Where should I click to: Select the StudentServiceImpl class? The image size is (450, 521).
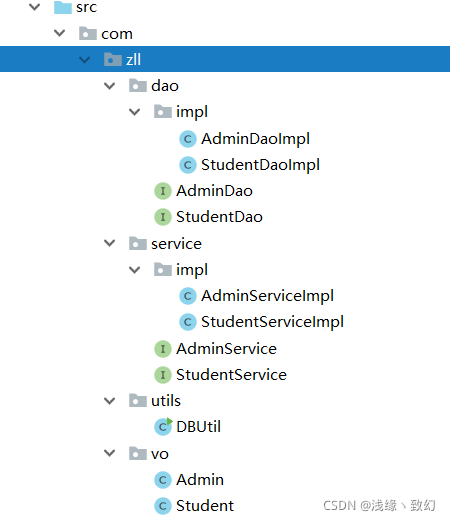(x=272, y=322)
